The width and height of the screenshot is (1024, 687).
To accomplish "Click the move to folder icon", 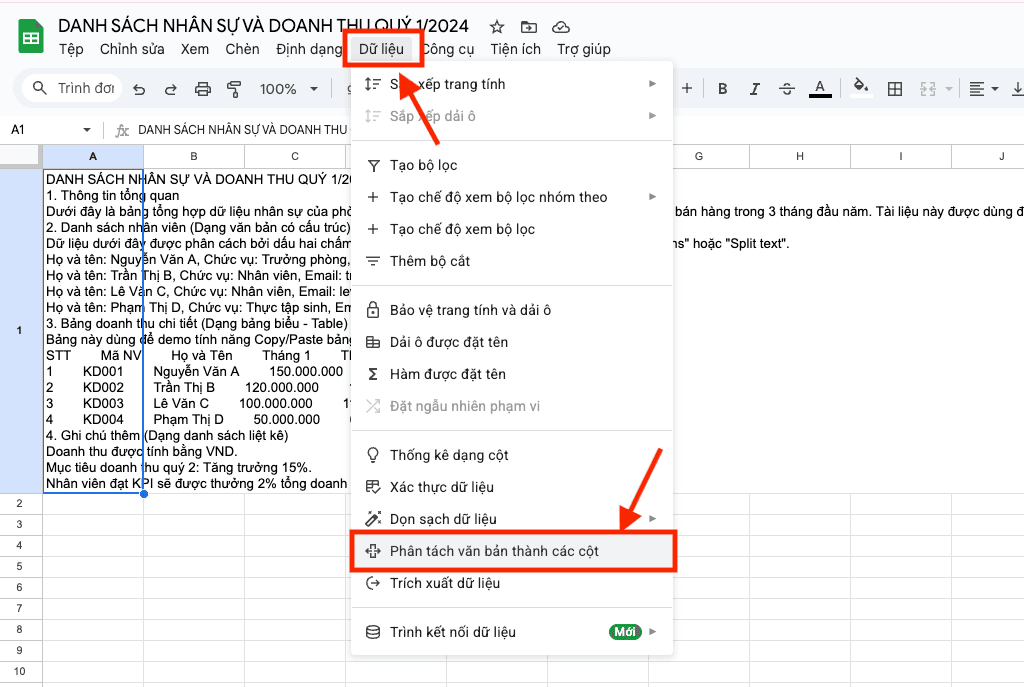I will [528, 27].
